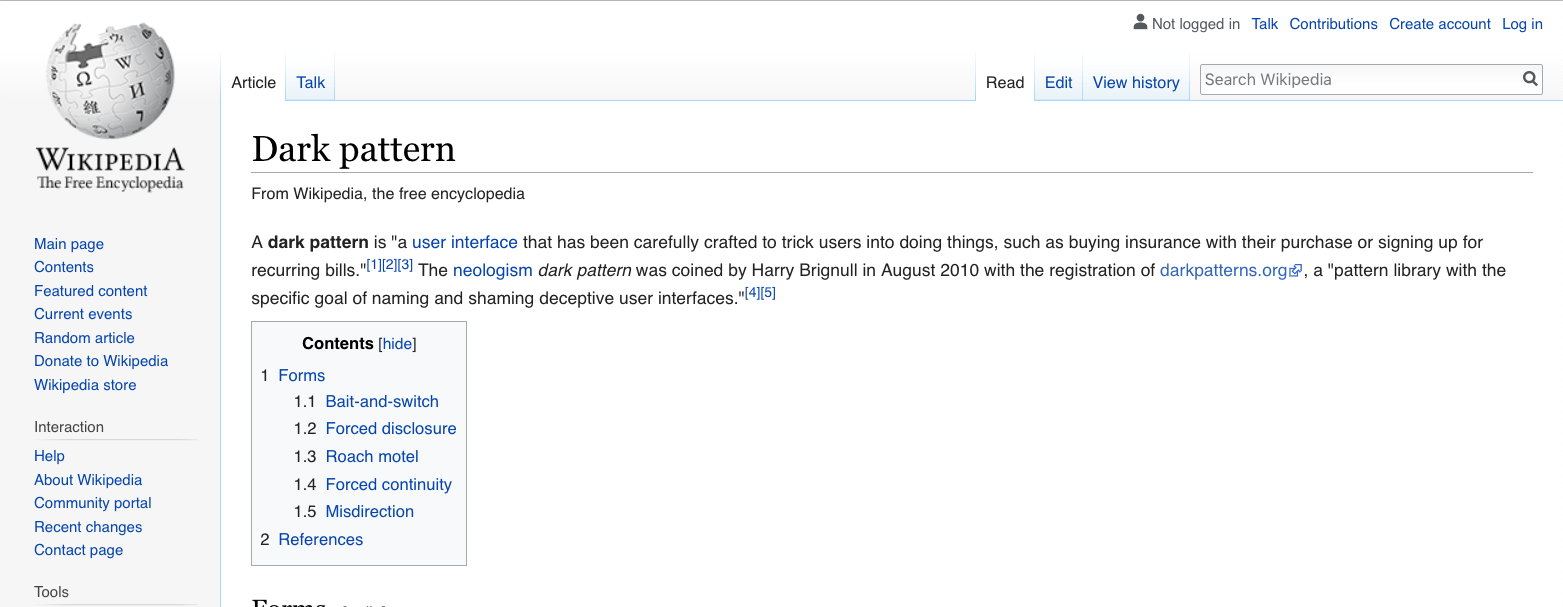
Task: Switch to the Talk tab
Action: [x=309, y=82]
